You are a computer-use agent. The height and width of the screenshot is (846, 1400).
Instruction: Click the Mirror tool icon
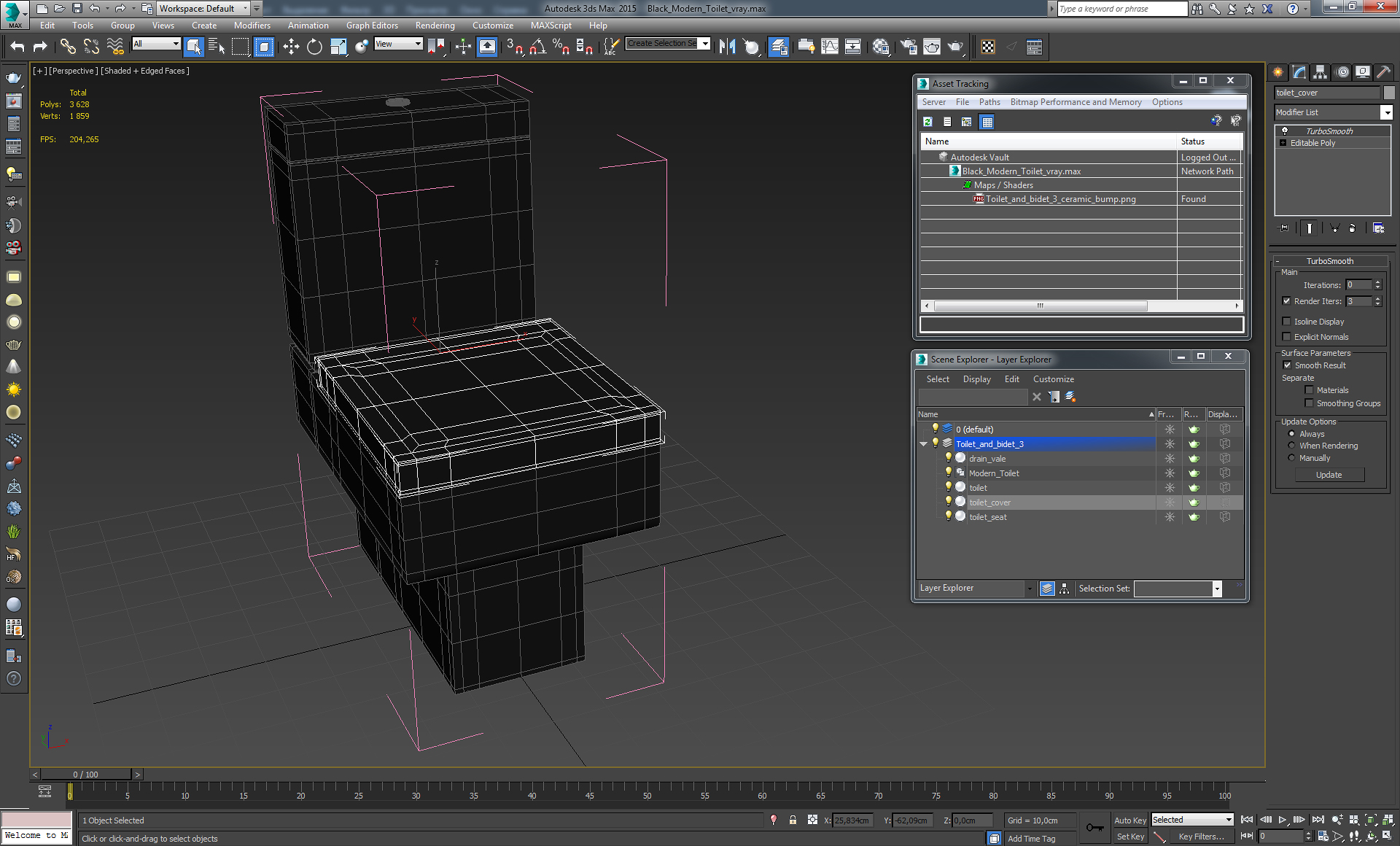pyautogui.click(x=727, y=47)
